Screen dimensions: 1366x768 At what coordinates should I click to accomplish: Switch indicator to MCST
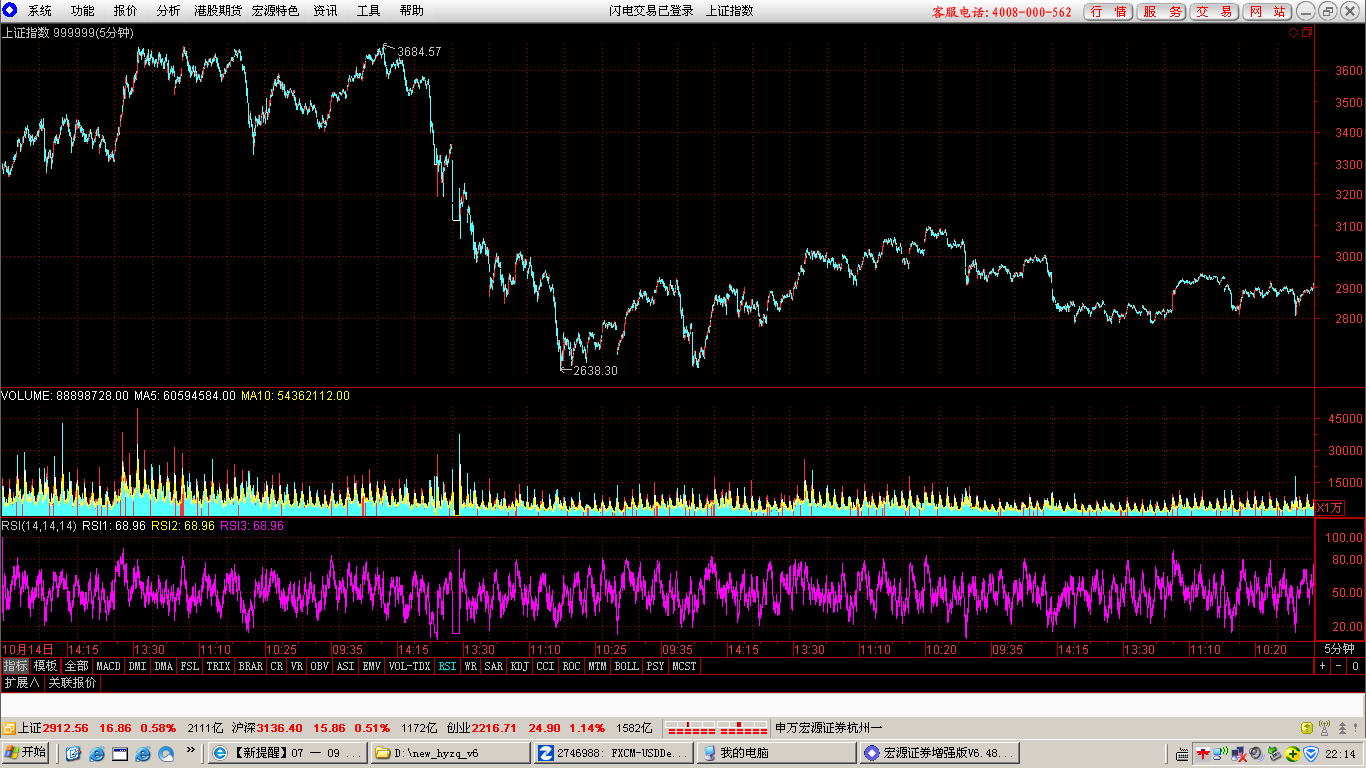(x=685, y=666)
